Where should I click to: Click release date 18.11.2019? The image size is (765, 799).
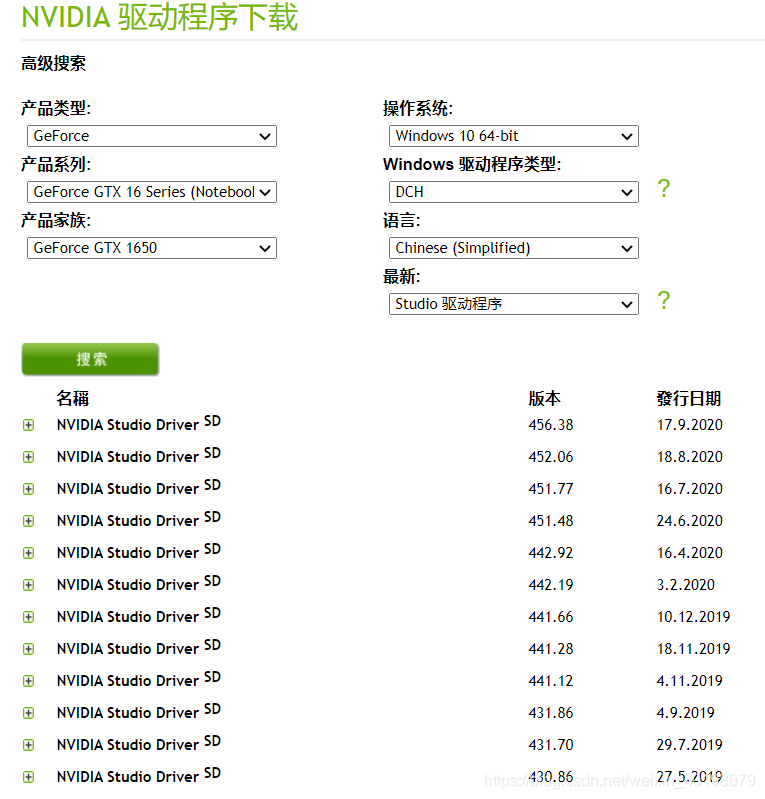pyautogui.click(x=694, y=649)
